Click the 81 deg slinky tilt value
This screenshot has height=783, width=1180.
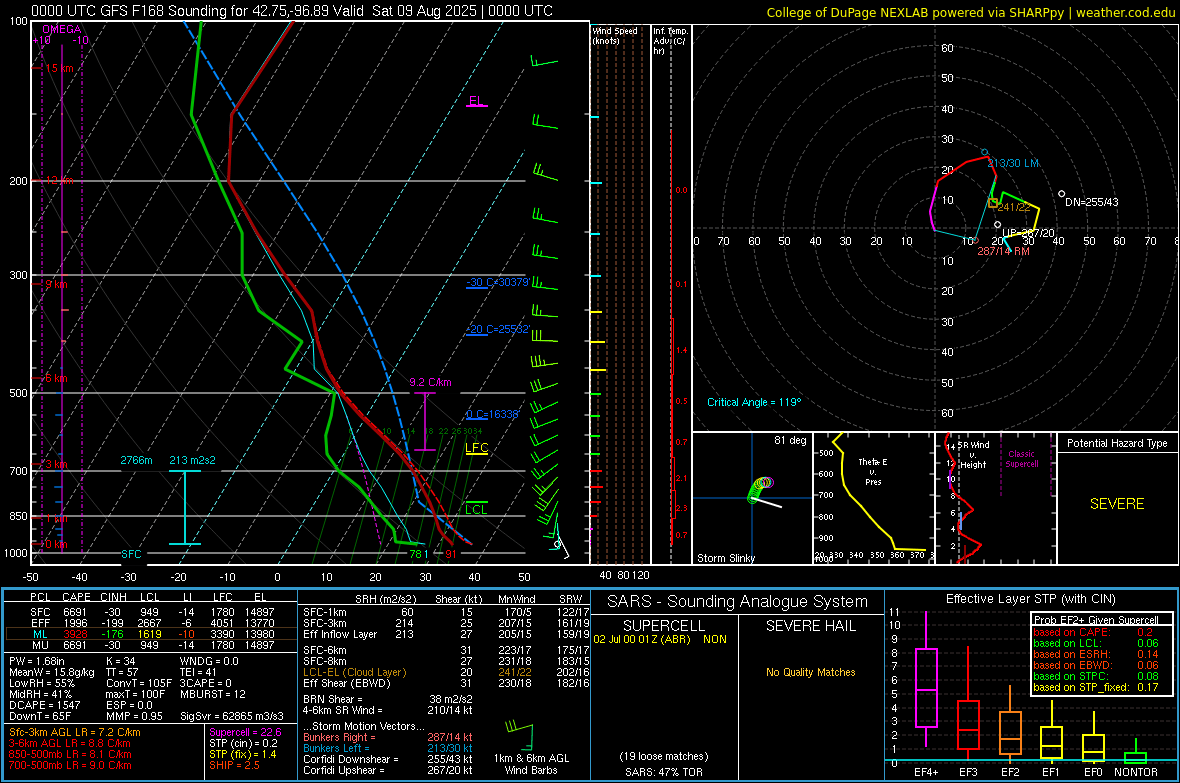coord(790,440)
